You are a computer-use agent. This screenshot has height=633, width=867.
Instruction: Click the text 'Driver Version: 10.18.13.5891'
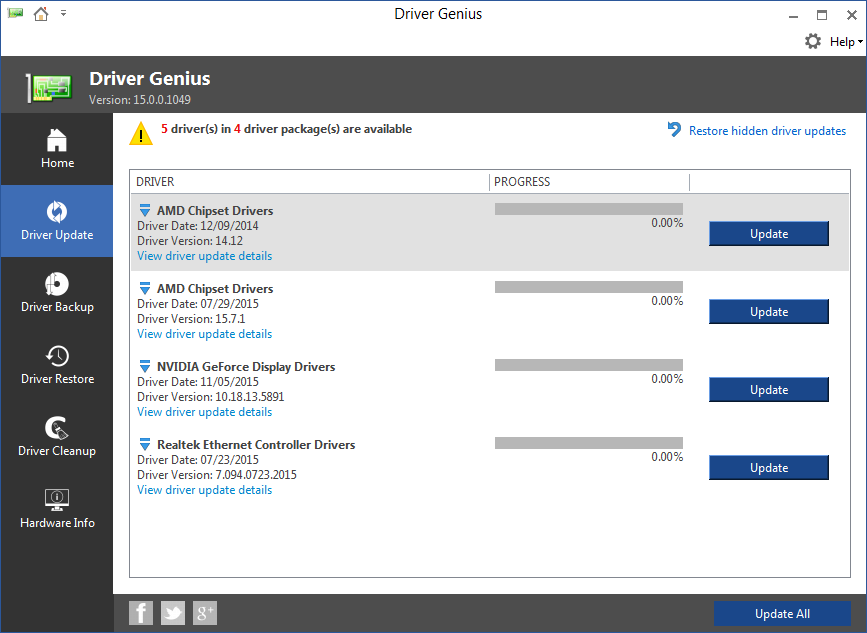pyautogui.click(x=210, y=396)
